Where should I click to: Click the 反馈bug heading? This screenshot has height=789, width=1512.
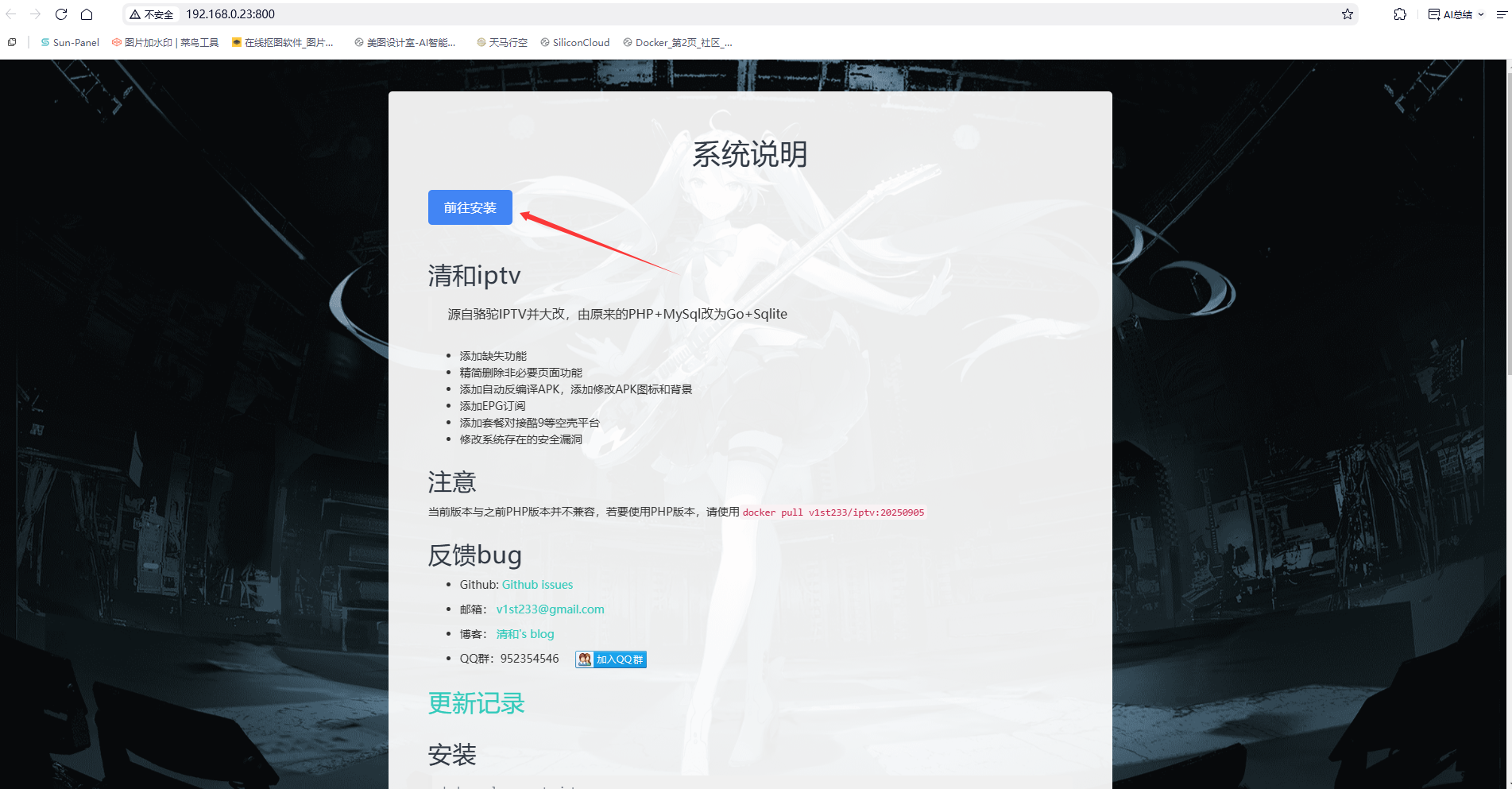(475, 555)
